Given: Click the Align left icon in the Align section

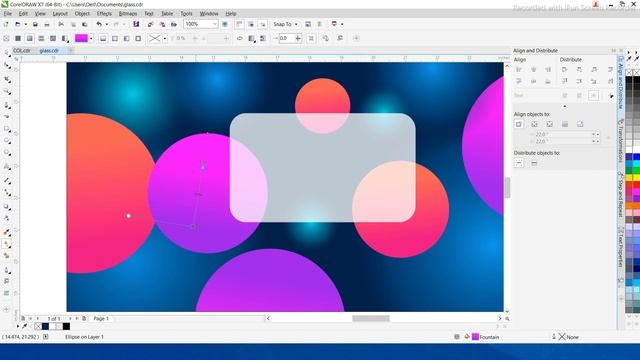Looking at the screenshot, I should tap(519, 70).
